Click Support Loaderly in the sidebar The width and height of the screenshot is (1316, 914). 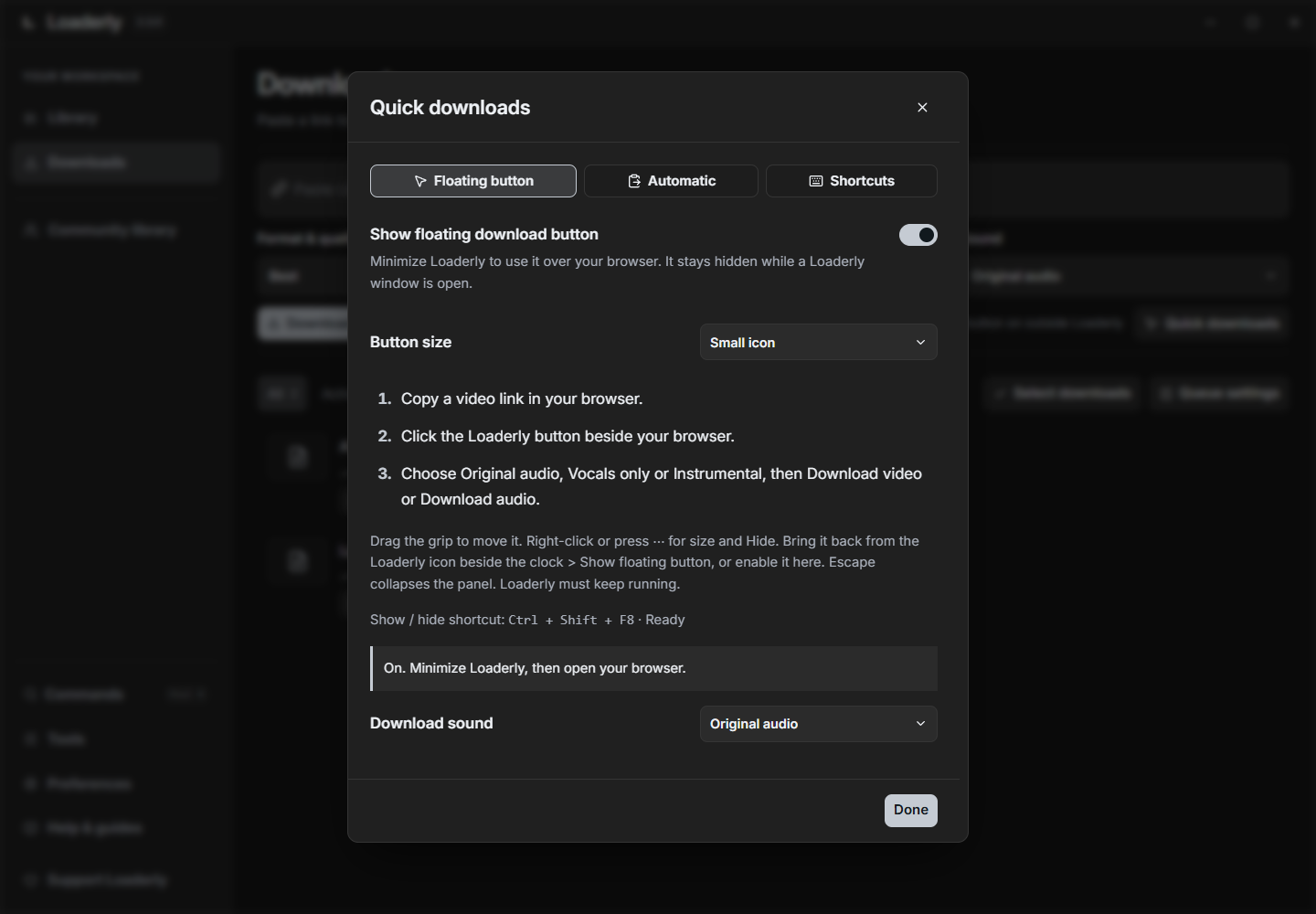117,880
